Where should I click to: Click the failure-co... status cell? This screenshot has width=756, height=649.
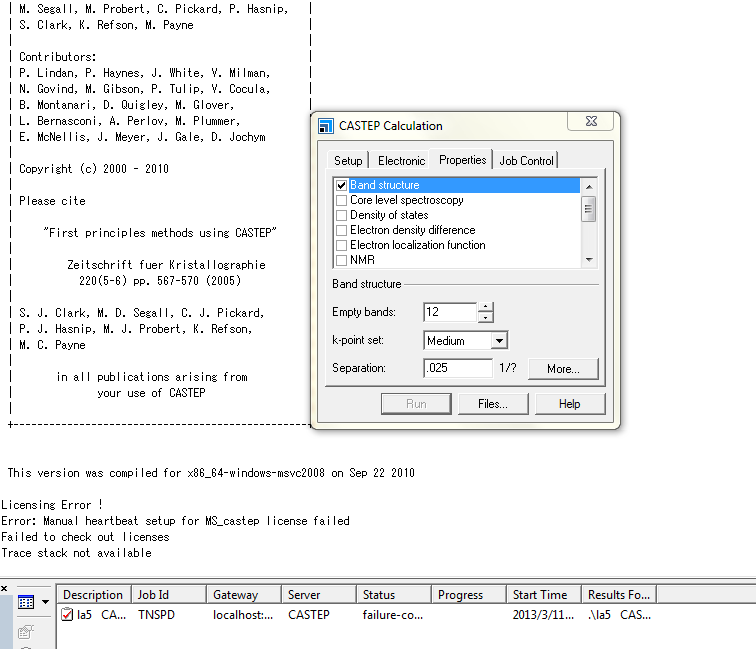[393, 615]
